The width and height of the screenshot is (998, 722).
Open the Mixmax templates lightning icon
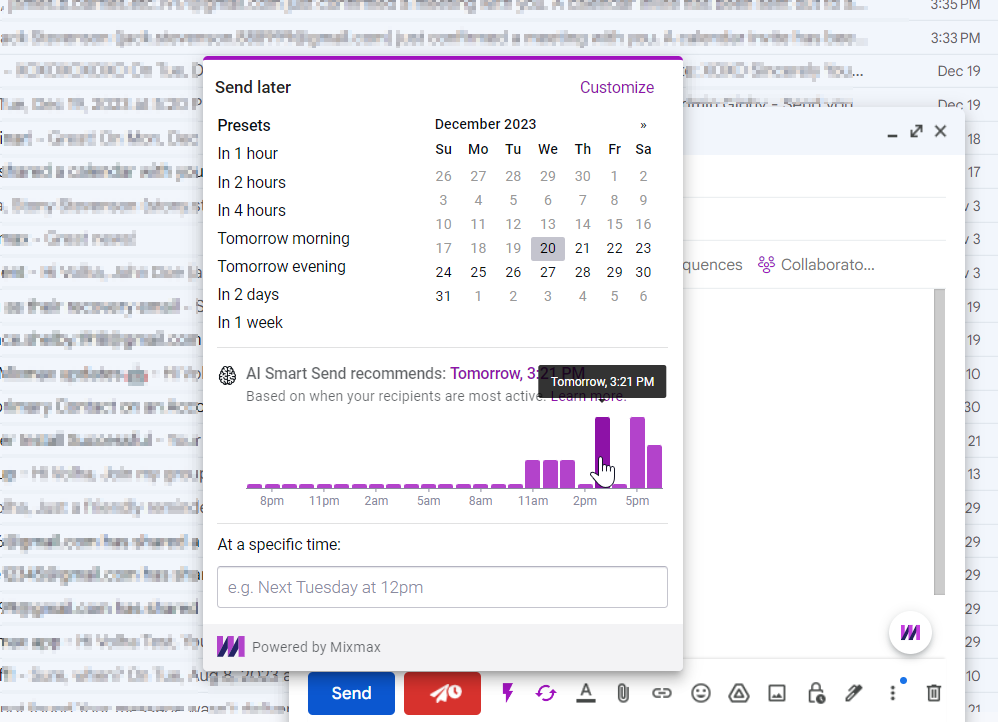[508, 692]
